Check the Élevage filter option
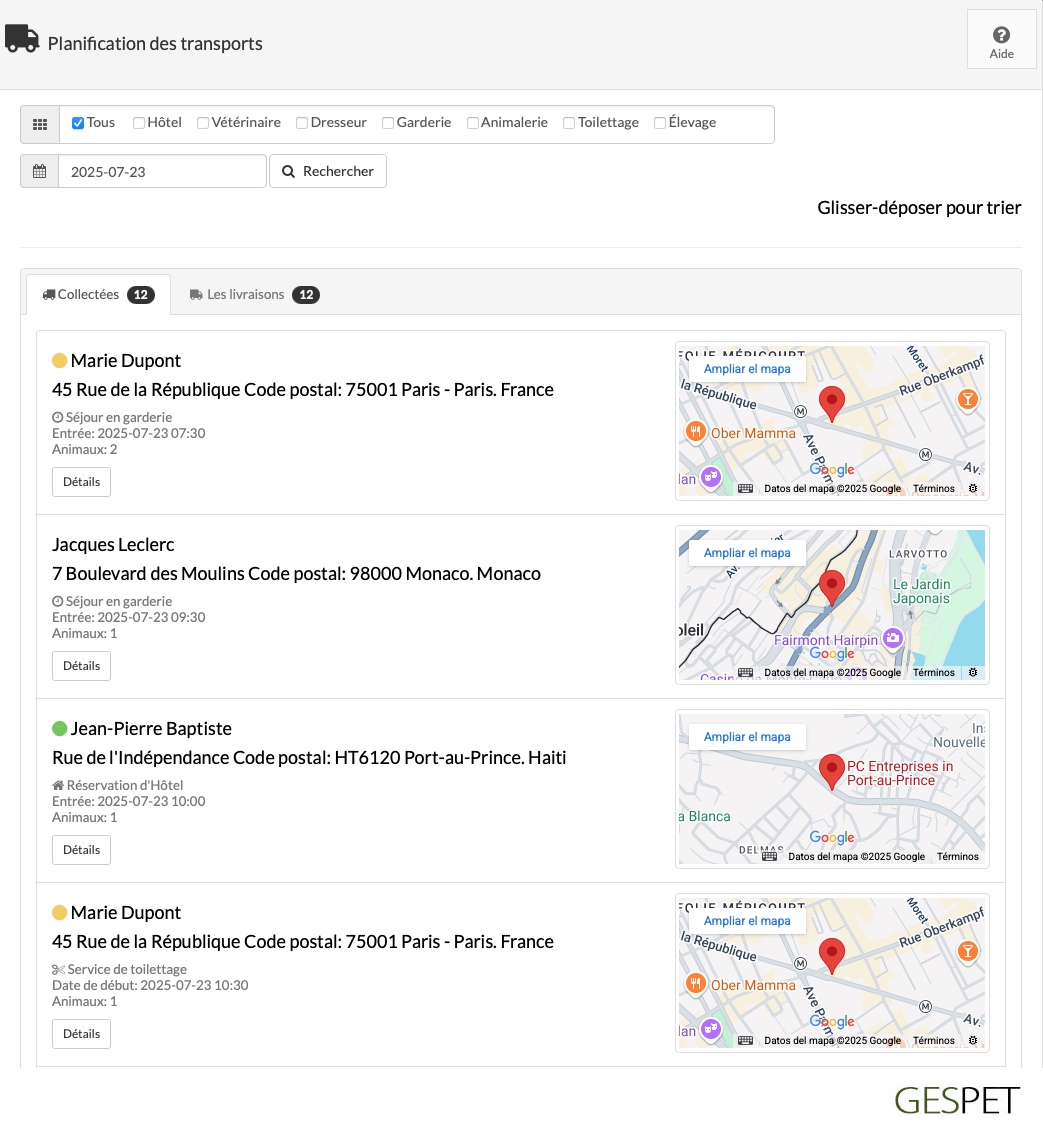 point(660,123)
